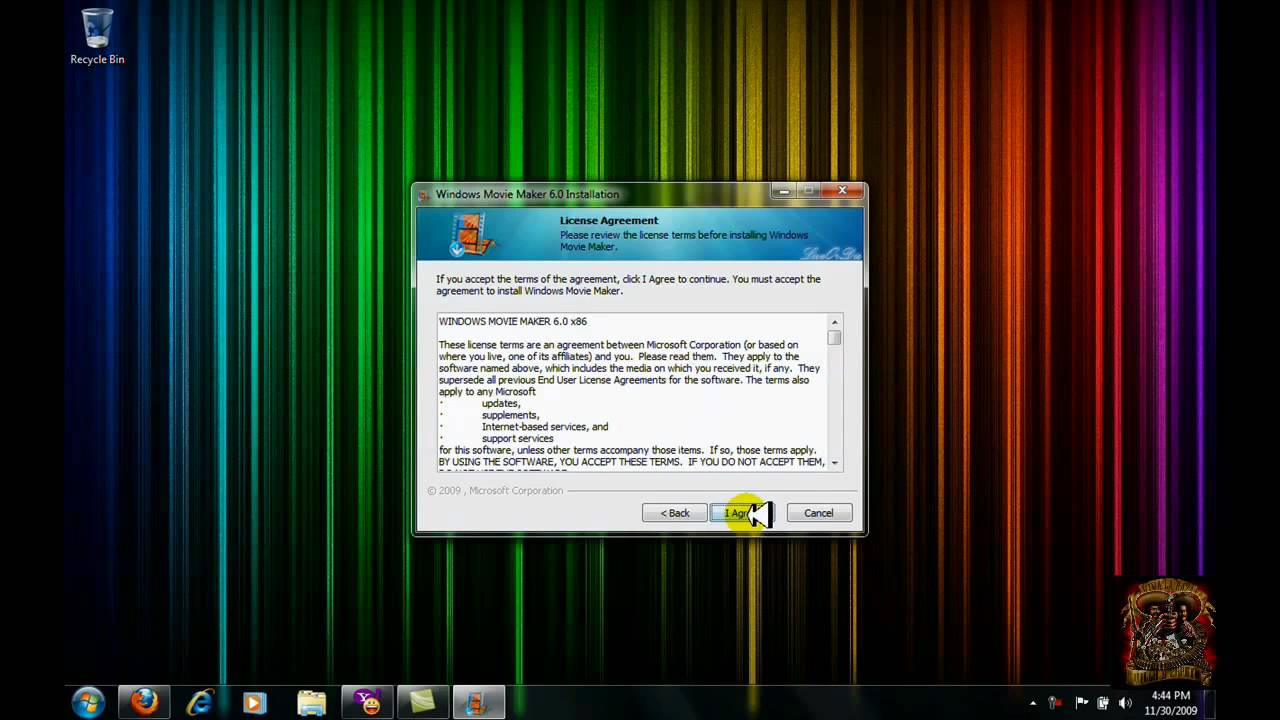The width and height of the screenshot is (1280, 720).
Task: Click the power plug tray icon
Action: [x=1103, y=703]
